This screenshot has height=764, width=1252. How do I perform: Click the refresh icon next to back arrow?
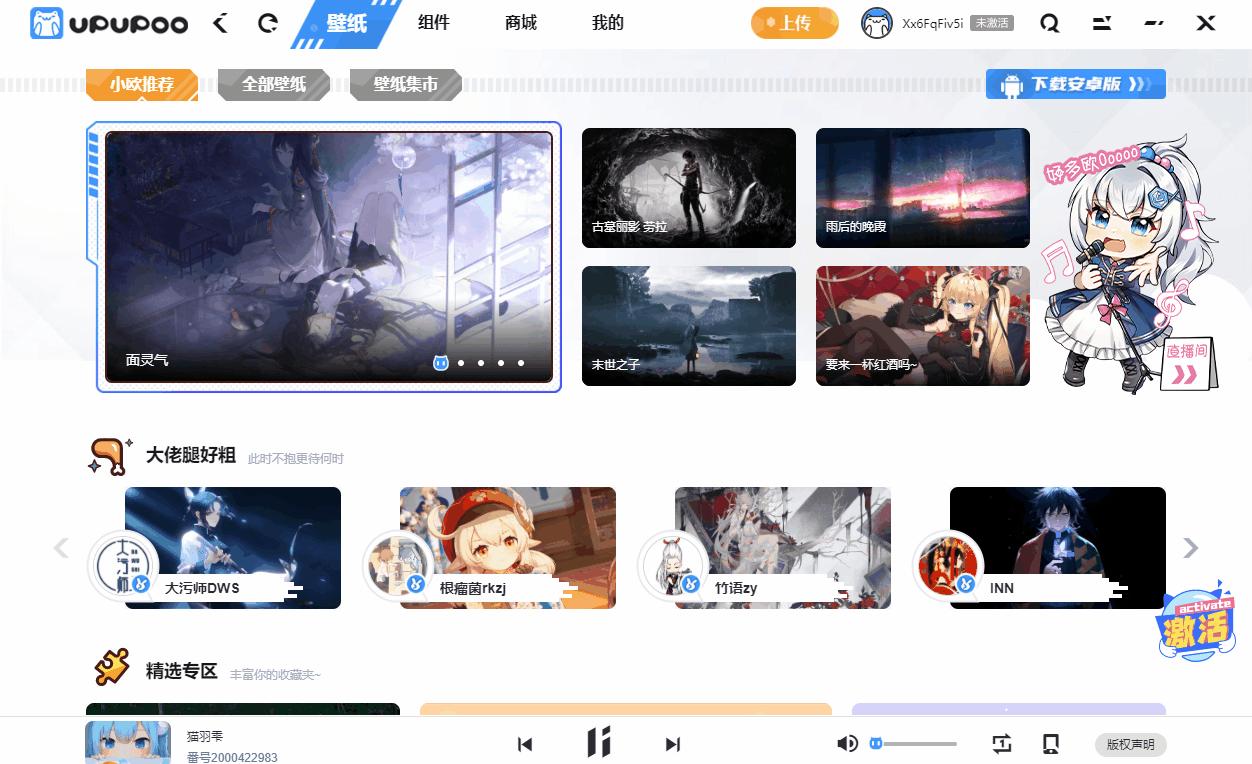(x=267, y=22)
